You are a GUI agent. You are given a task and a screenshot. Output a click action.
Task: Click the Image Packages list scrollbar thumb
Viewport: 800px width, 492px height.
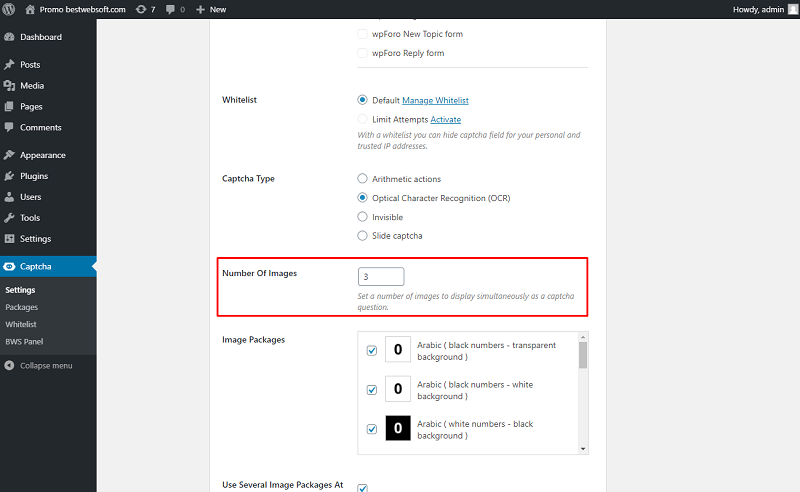click(583, 355)
